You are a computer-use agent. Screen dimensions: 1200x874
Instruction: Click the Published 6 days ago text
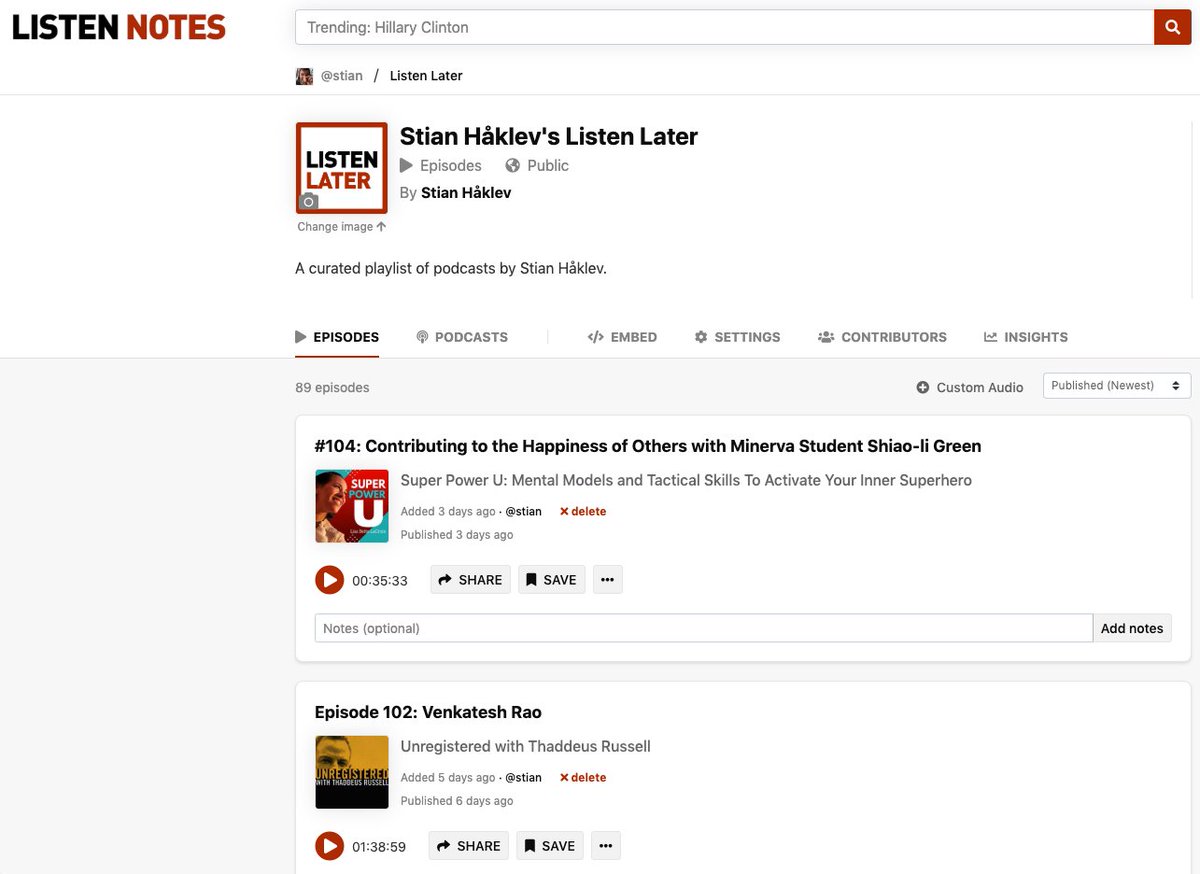457,801
